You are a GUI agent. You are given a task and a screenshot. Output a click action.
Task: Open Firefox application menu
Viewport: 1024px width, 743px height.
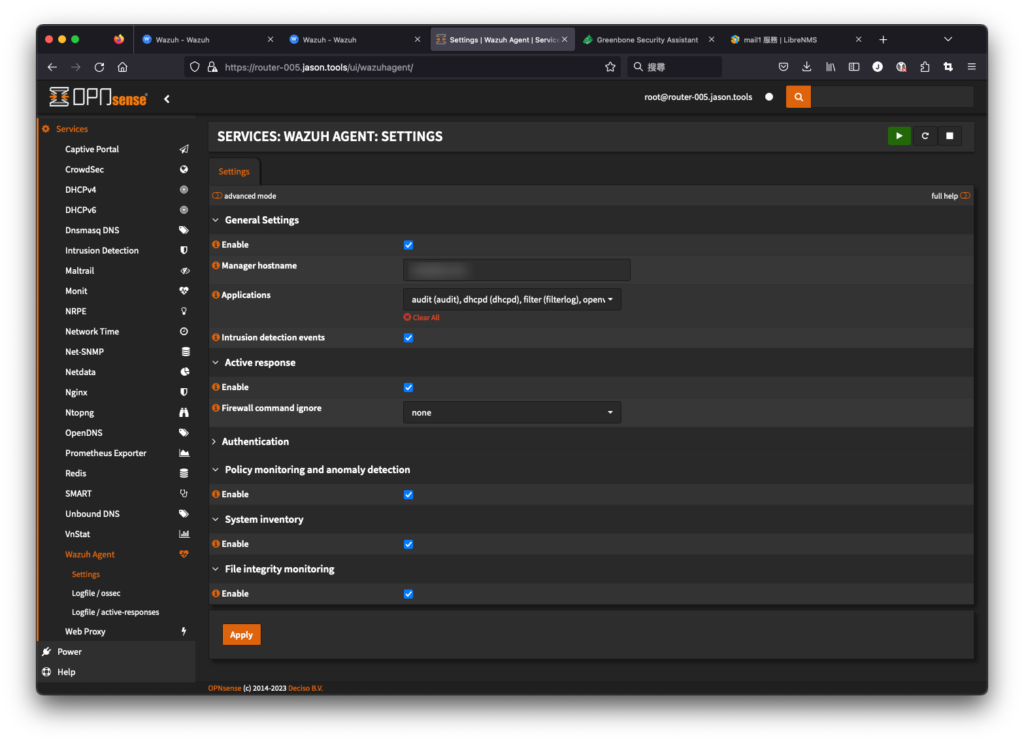coord(971,67)
